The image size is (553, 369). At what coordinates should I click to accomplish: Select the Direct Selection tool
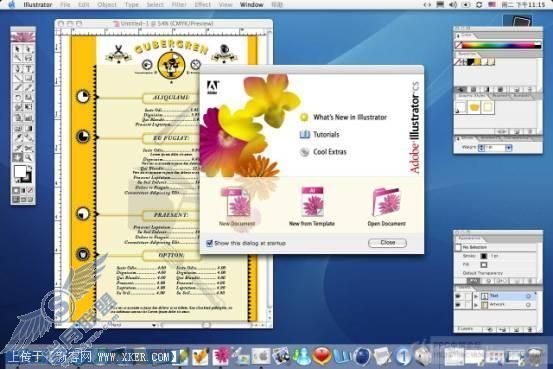[x=28, y=49]
